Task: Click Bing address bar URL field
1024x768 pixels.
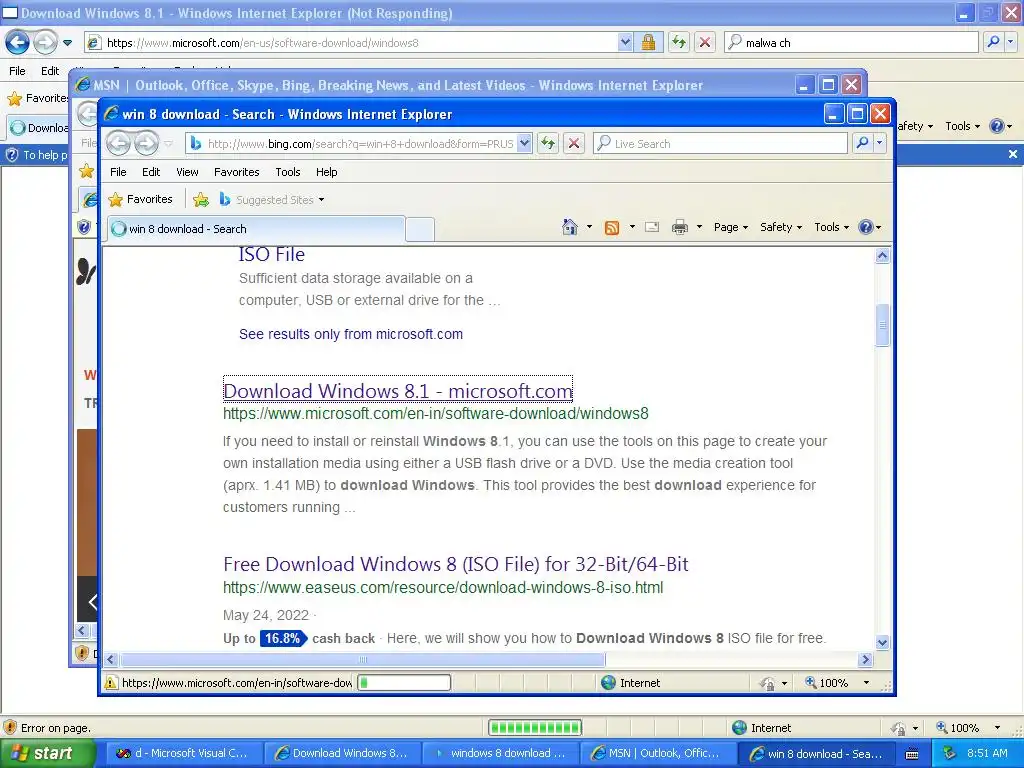Action: 358,143
